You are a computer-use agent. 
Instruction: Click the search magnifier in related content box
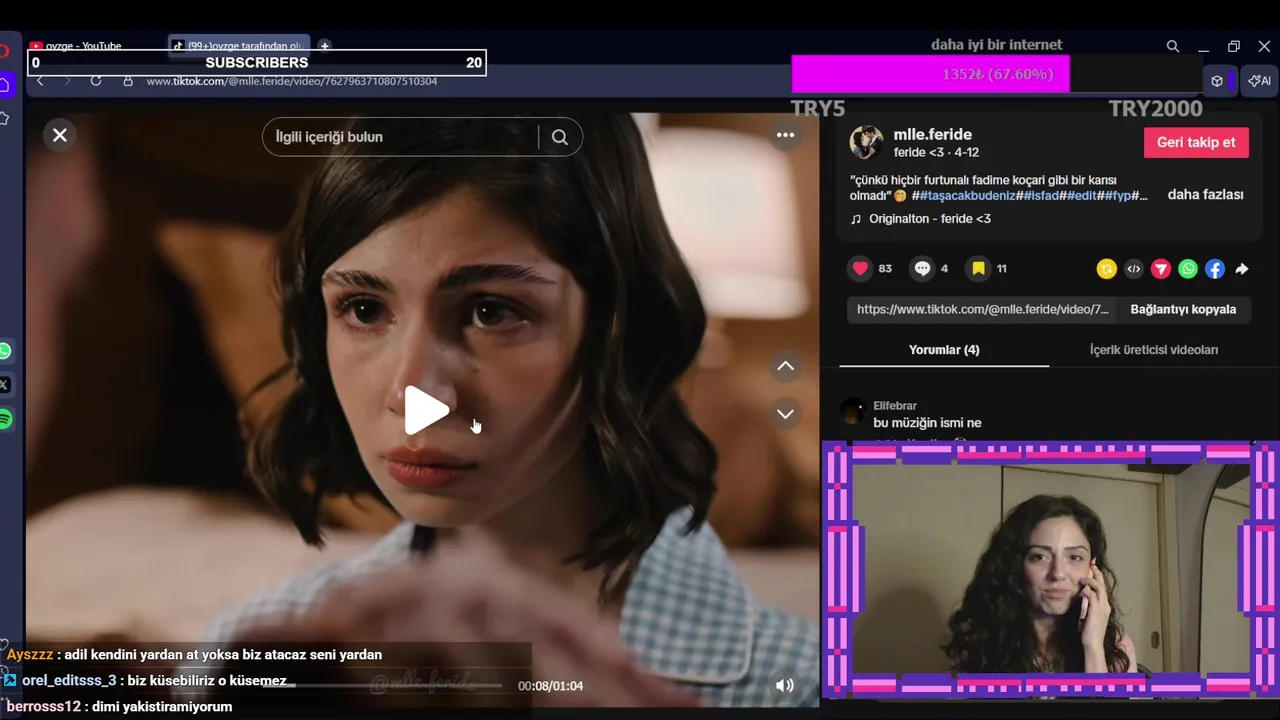pos(560,137)
